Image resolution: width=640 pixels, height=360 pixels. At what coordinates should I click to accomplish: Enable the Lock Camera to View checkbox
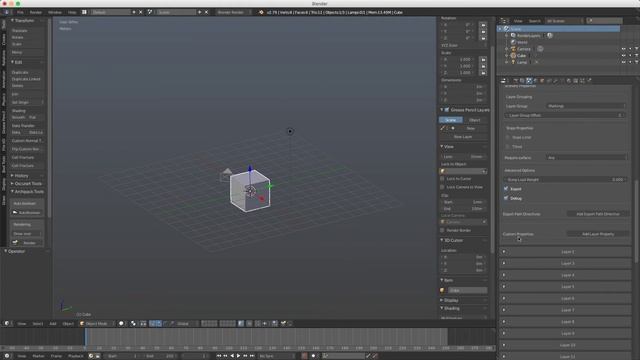442,187
